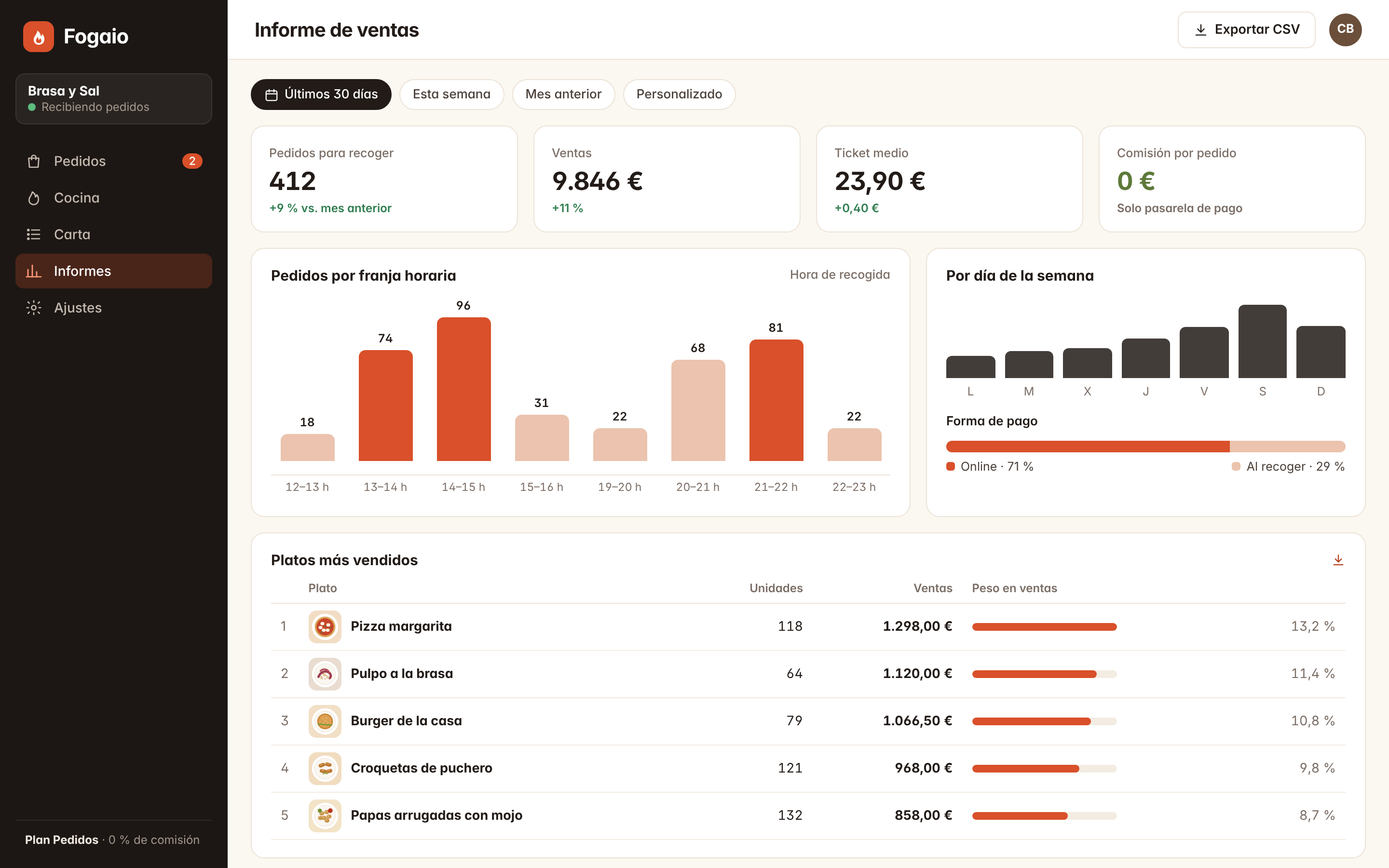The height and width of the screenshot is (868, 1389).
Task: Click the 21–22 h bar showing 81
Action: (x=776, y=400)
